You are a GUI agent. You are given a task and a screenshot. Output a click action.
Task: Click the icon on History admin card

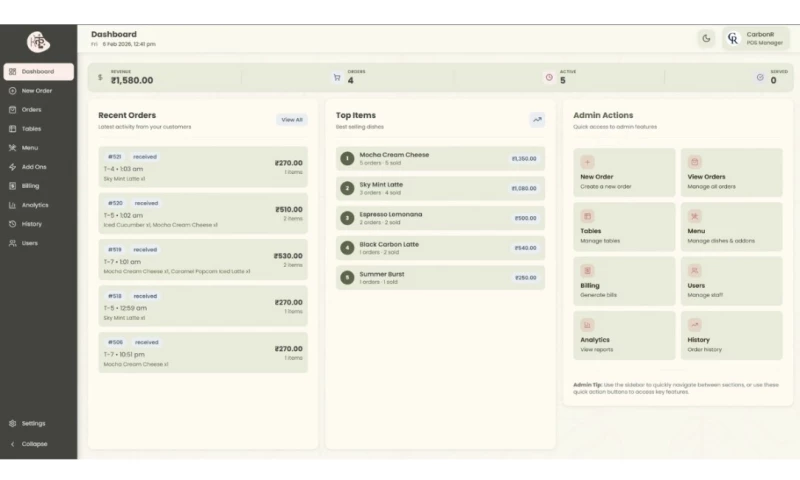pos(694,325)
